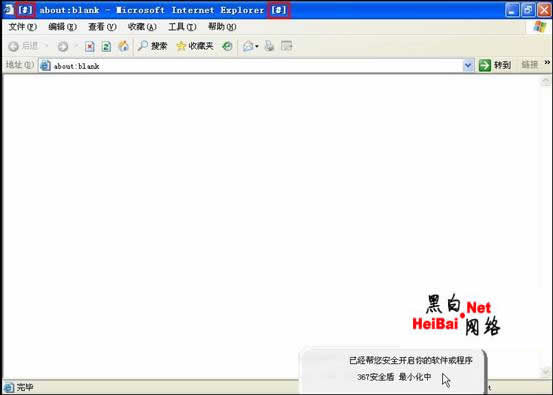The width and height of the screenshot is (553, 395).
Task: Stop page loading with the red X icon
Action: (x=90, y=46)
